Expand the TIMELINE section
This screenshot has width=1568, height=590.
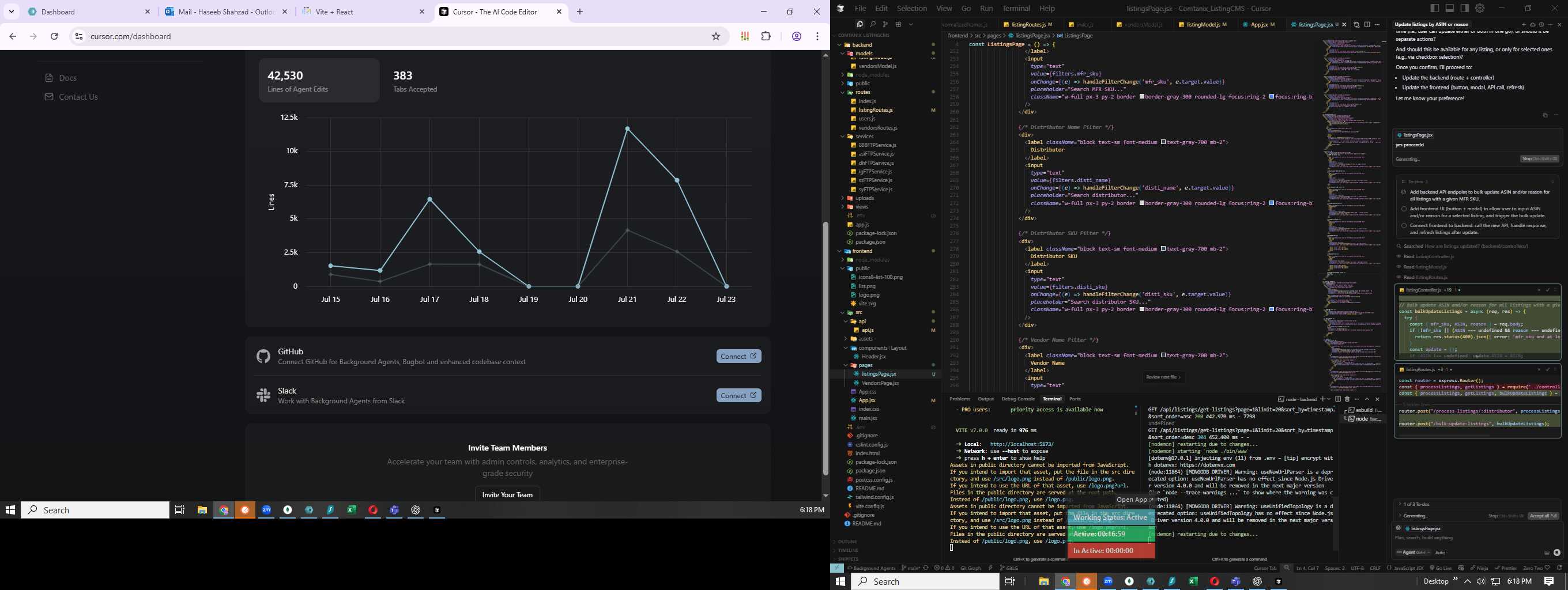coord(848,550)
